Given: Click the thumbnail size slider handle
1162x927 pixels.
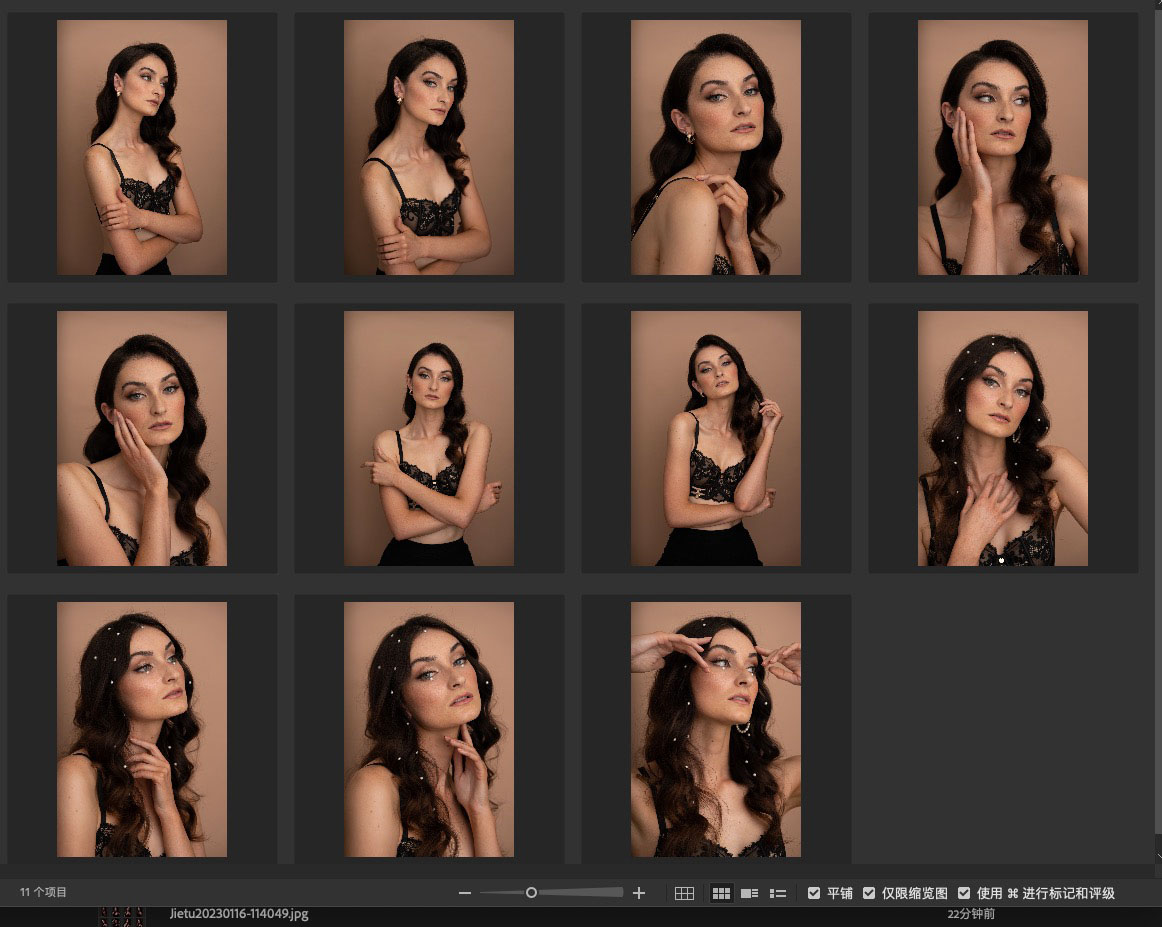Looking at the screenshot, I should coord(532,893).
